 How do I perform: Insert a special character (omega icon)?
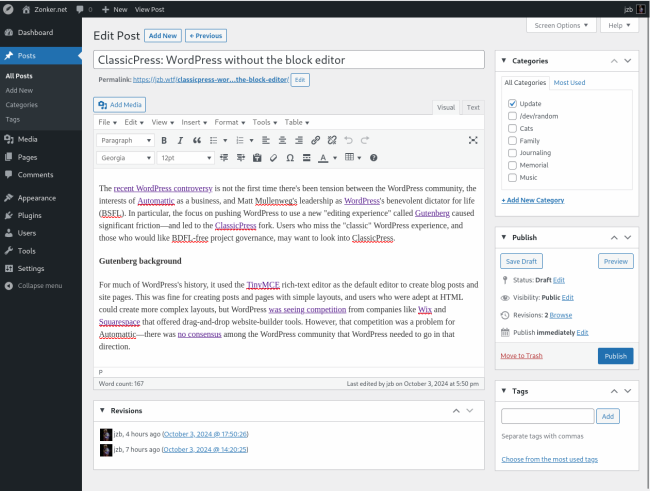point(289,158)
